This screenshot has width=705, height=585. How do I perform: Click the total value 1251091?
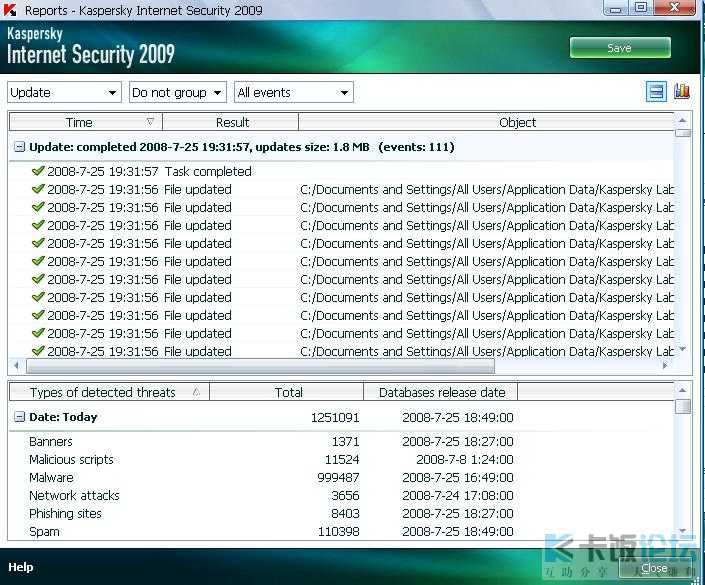[335, 418]
